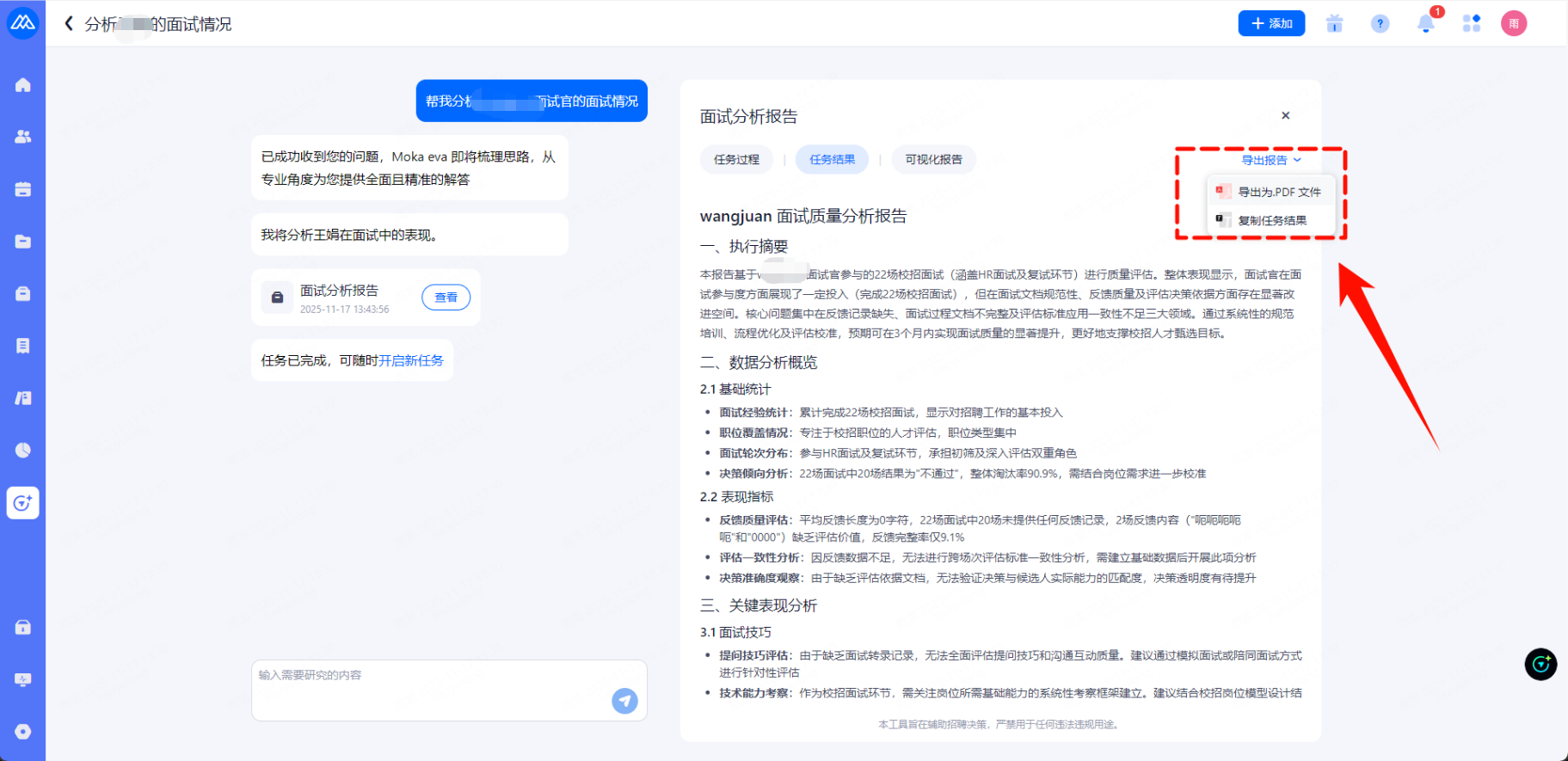Open the pie chart reports icon
This screenshot has width=1568, height=761.
coord(23,450)
